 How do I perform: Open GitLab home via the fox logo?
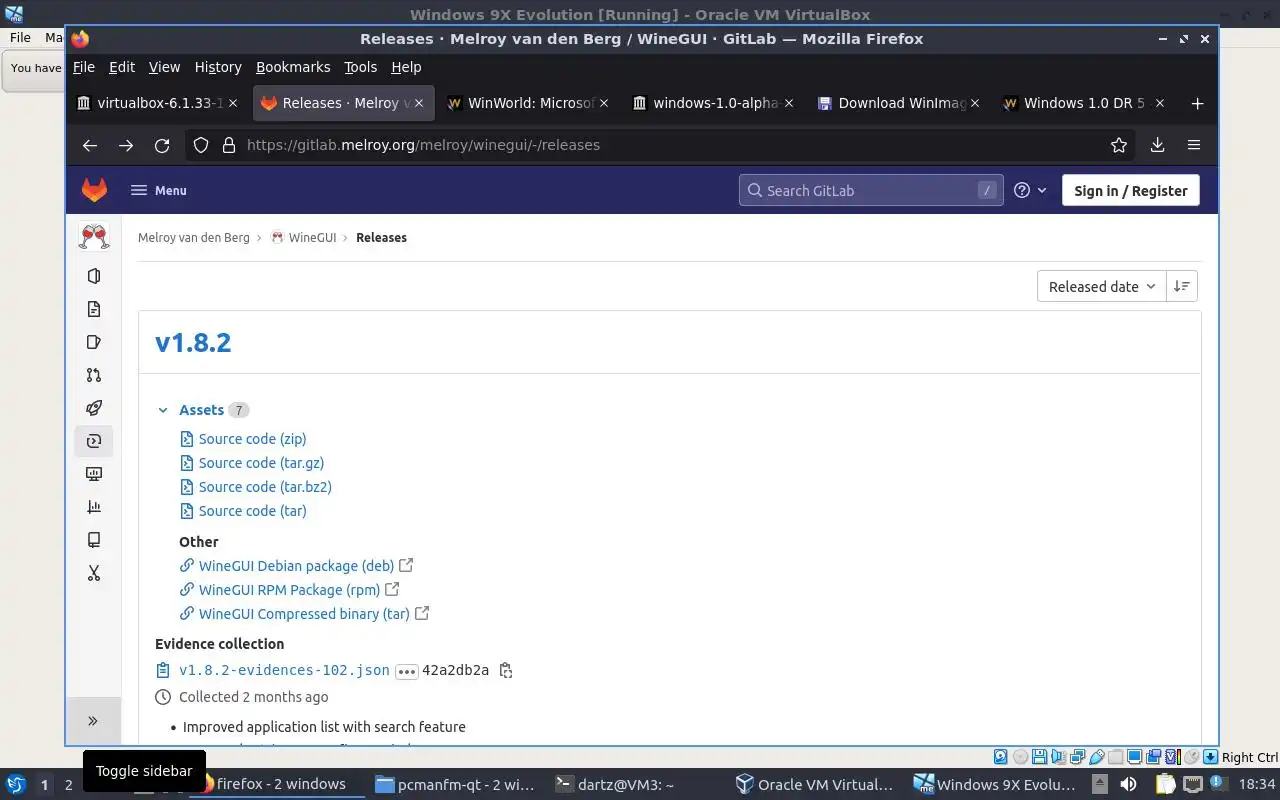[x=94, y=190]
